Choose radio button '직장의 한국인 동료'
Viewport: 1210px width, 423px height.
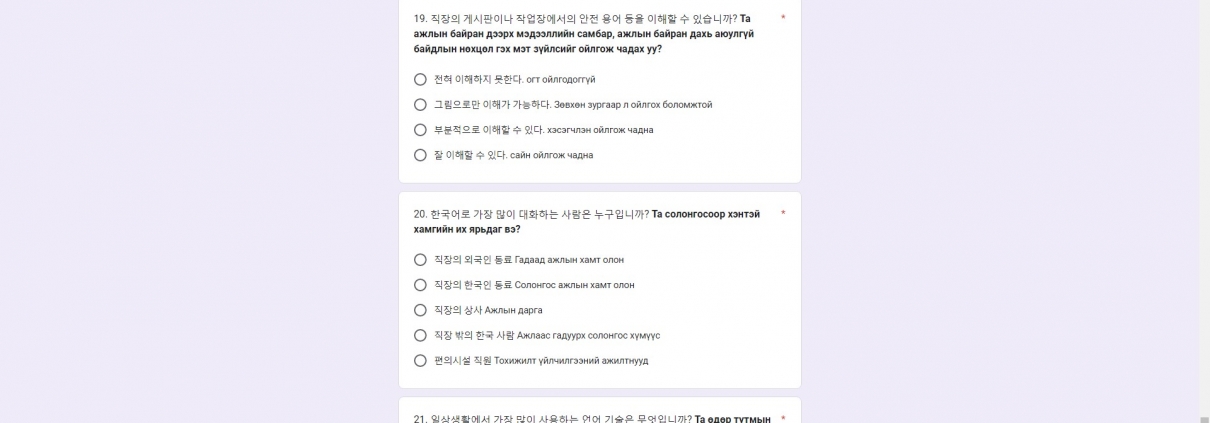[420, 285]
